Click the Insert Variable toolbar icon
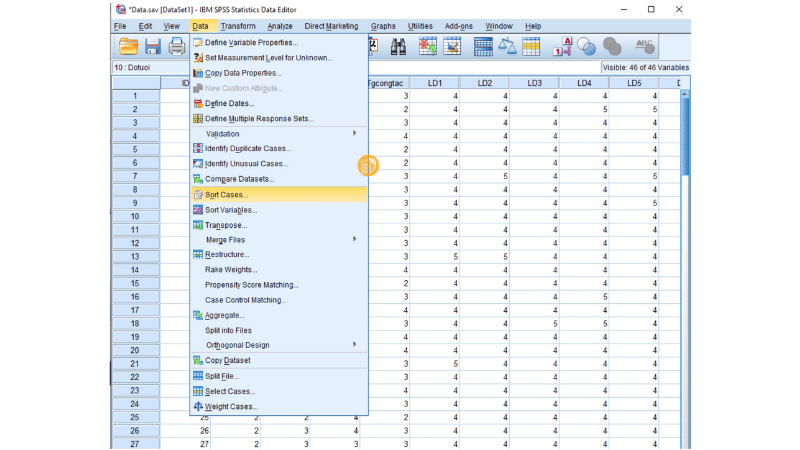Viewport: 800px width, 450px height. (452, 46)
